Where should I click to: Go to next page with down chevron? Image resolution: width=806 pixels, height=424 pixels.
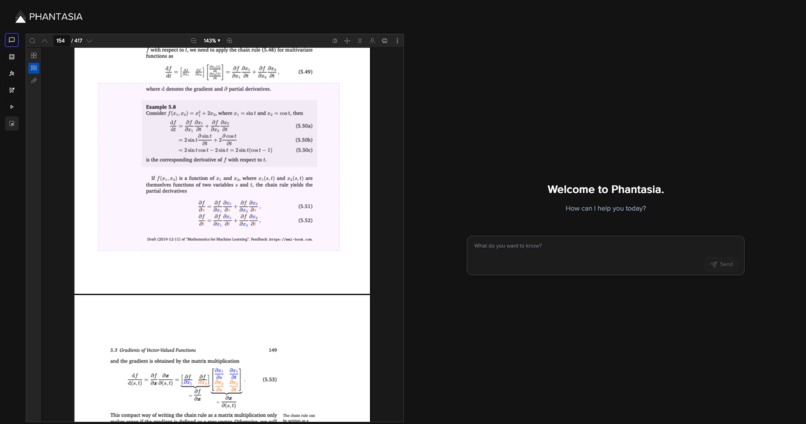(x=89, y=41)
